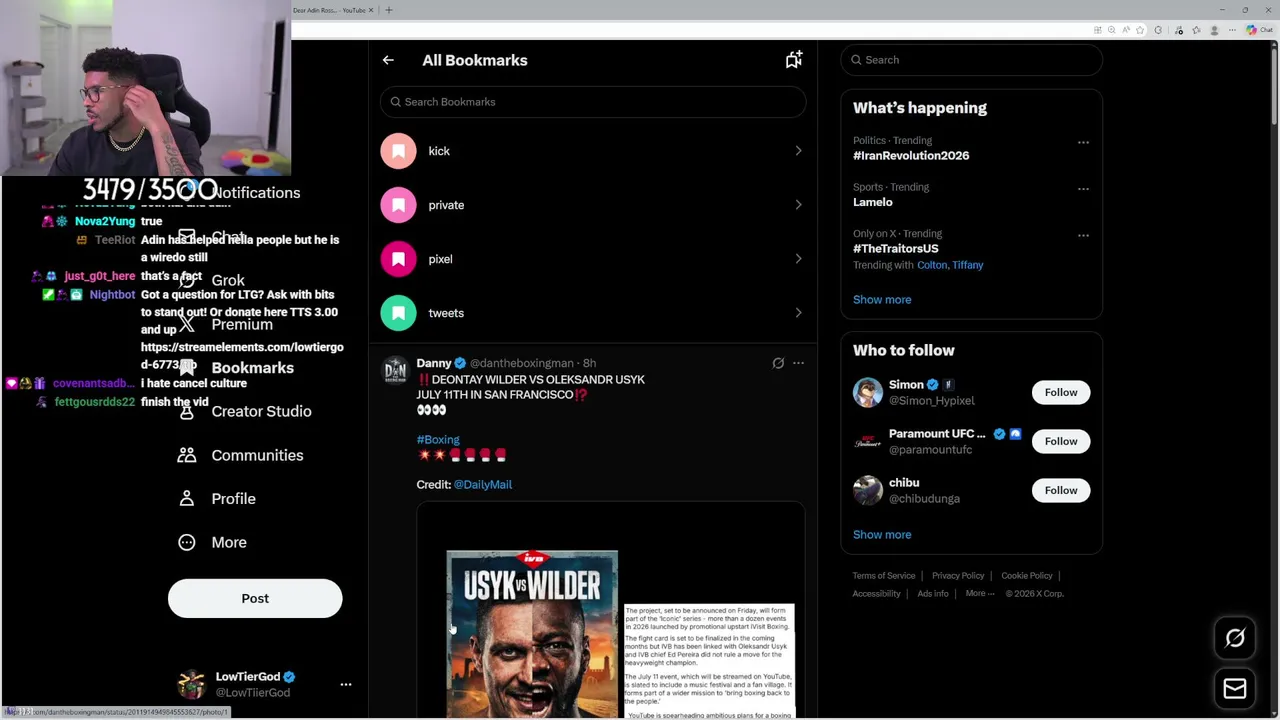Click the Colton trending link
This screenshot has width=1280, height=720.
coord(931,265)
